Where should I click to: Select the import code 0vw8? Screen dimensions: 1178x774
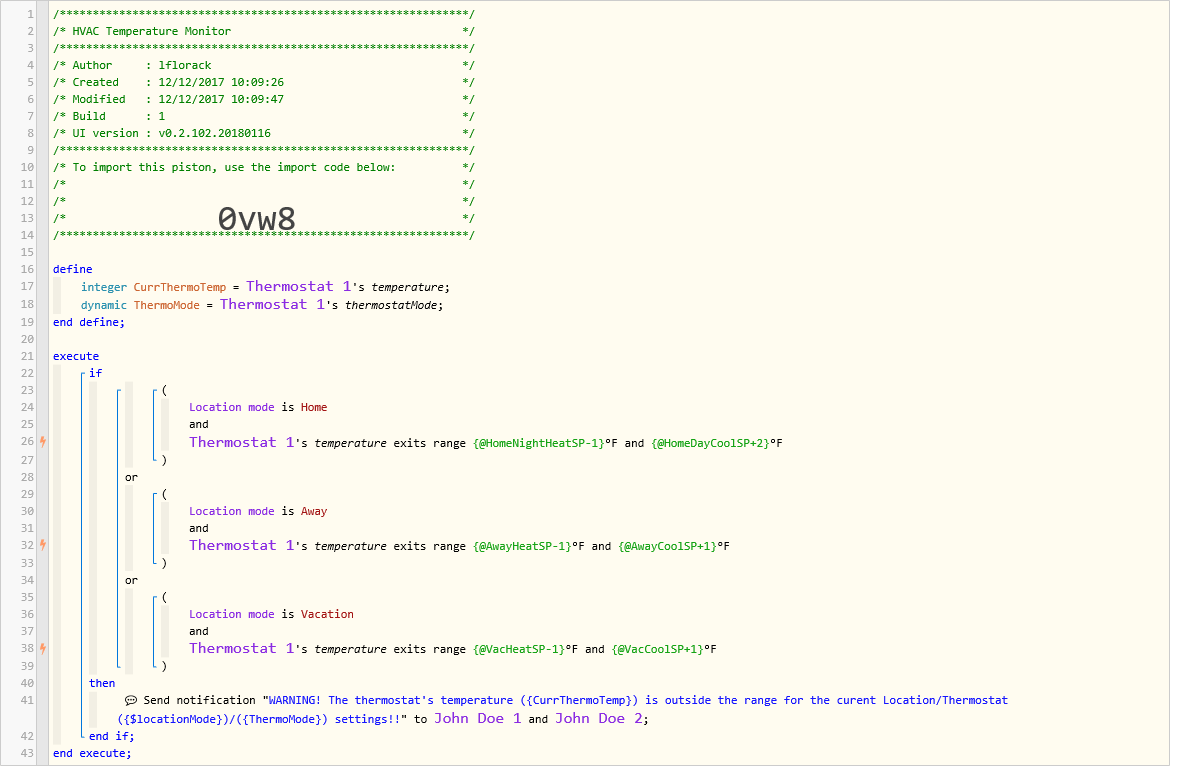256,219
